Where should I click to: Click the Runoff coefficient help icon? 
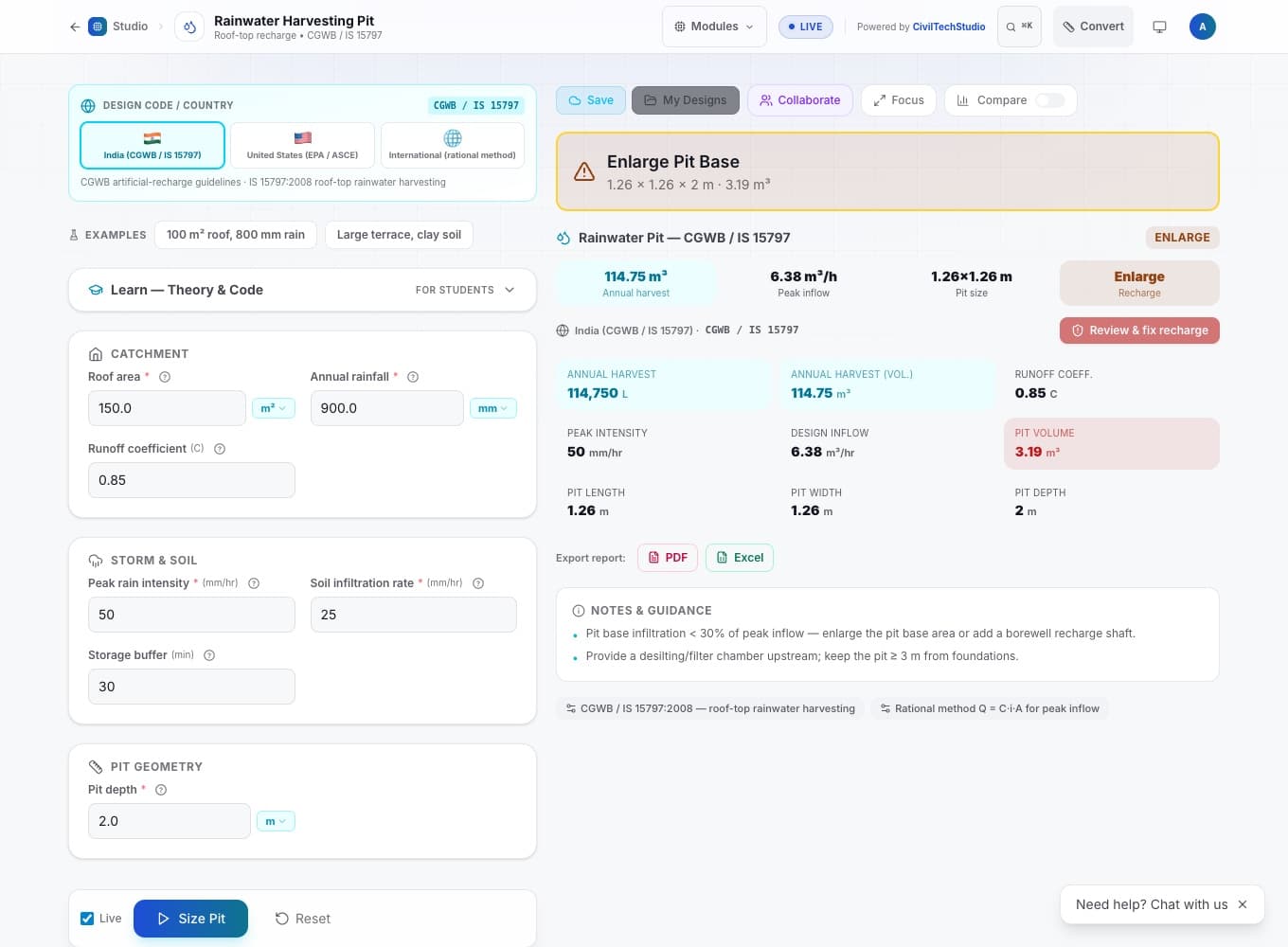point(220,449)
